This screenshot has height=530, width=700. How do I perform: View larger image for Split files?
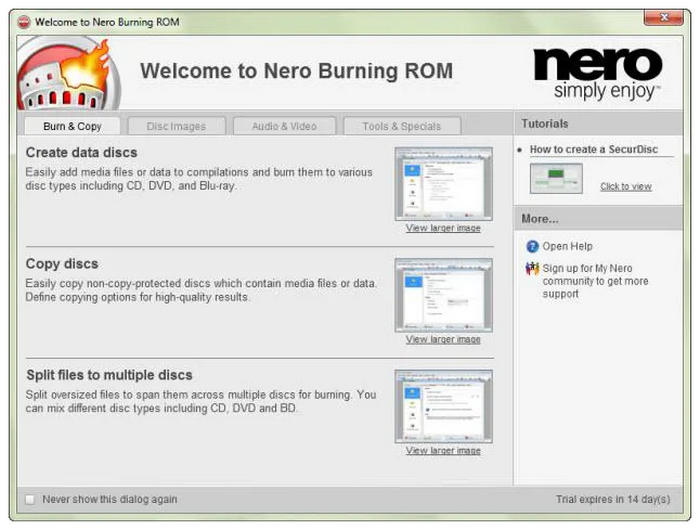pos(443,451)
